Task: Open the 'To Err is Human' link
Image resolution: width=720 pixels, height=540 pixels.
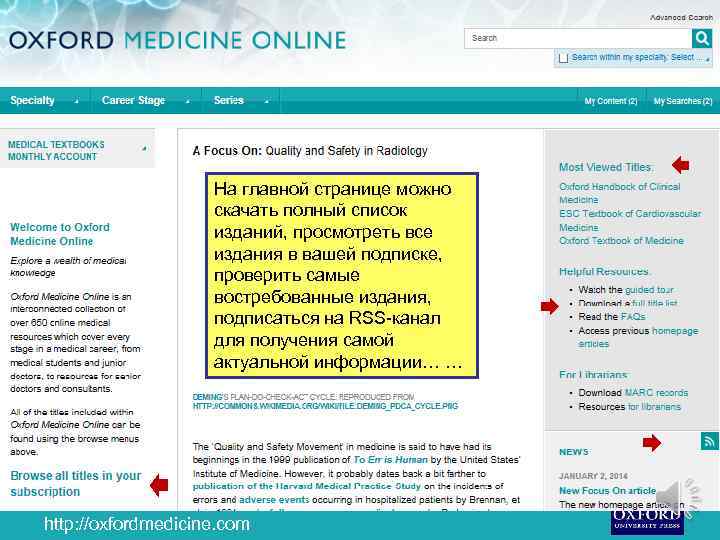Action: [390, 460]
